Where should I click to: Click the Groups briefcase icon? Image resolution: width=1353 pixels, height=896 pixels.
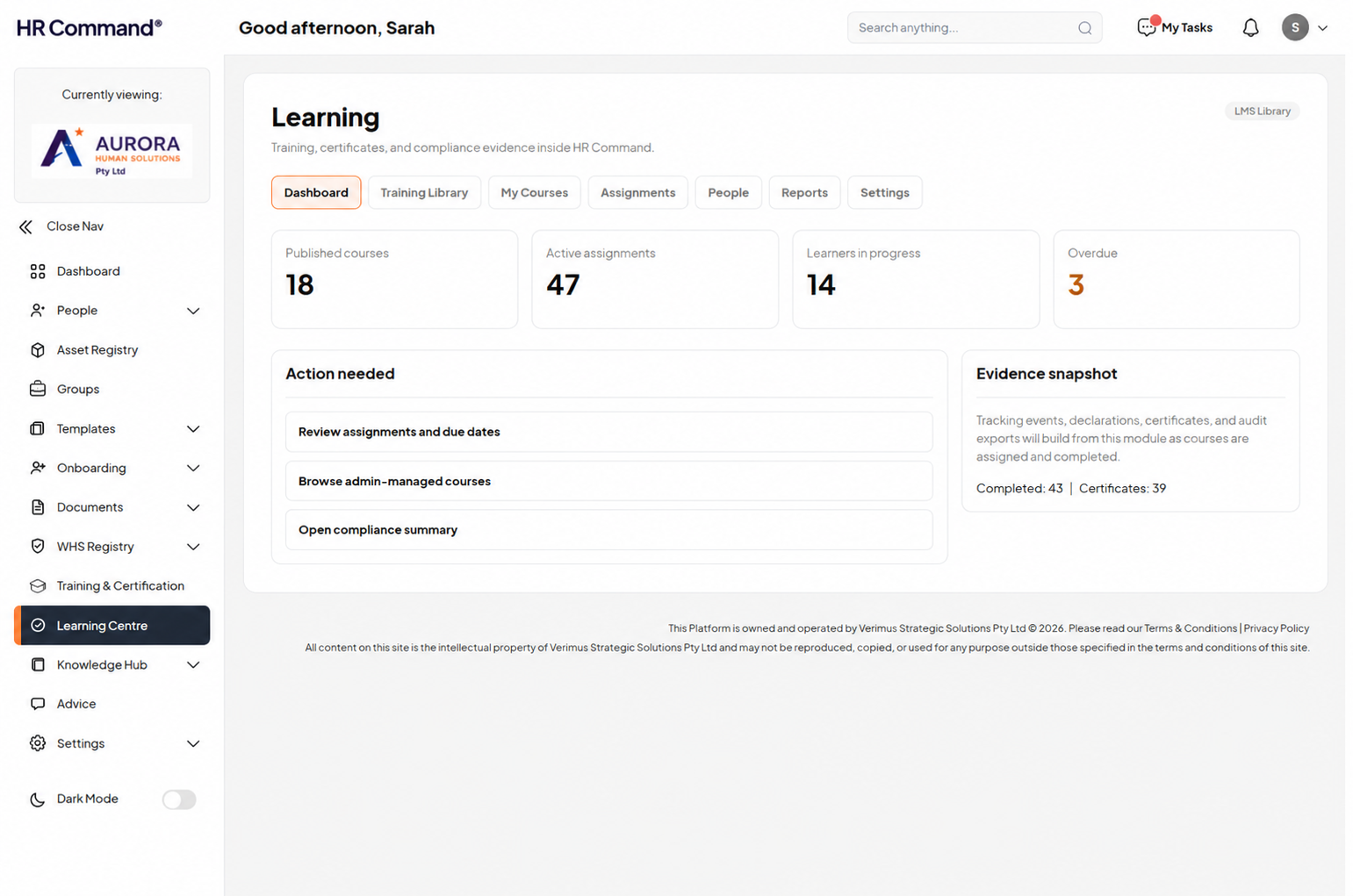coord(37,389)
